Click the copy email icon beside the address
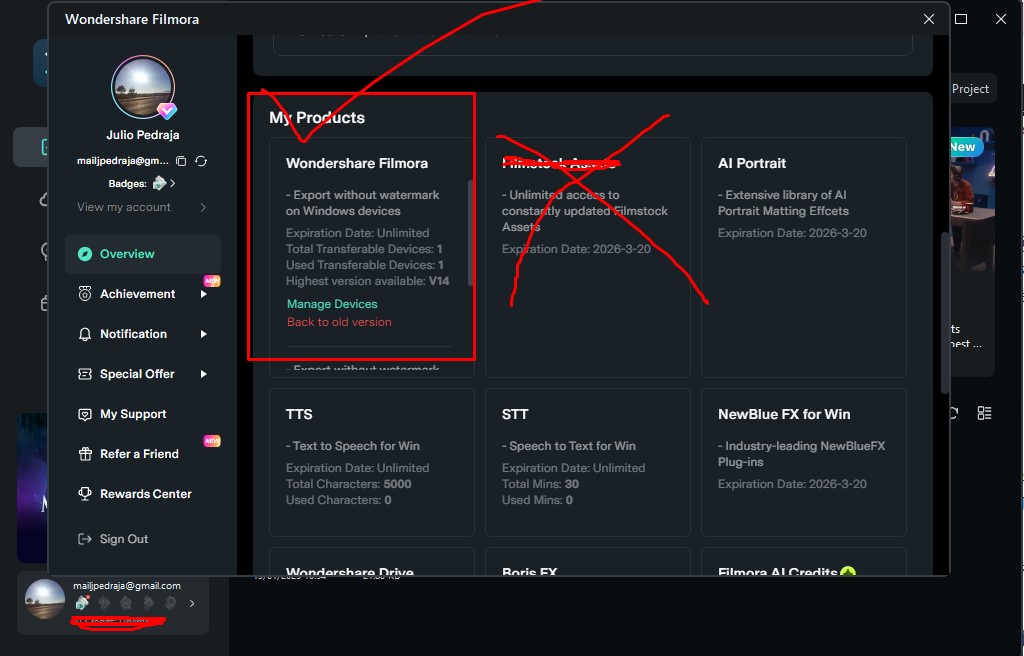Image resolution: width=1024 pixels, height=656 pixels. tap(181, 161)
